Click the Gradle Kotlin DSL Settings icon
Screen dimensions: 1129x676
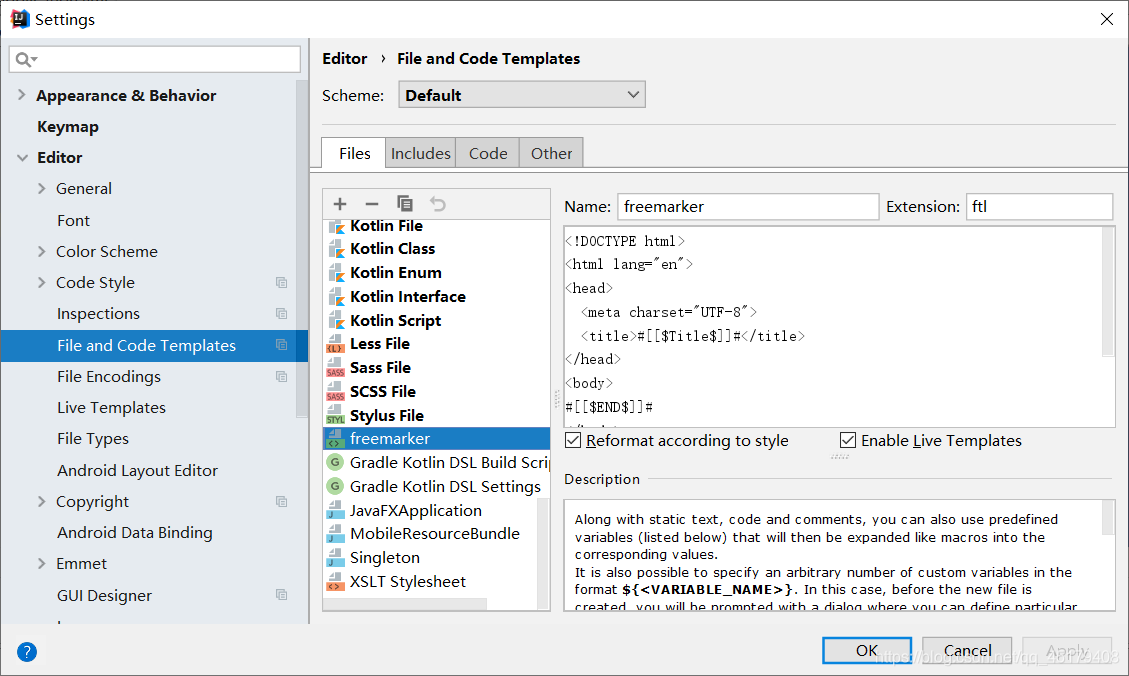(336, 486)
